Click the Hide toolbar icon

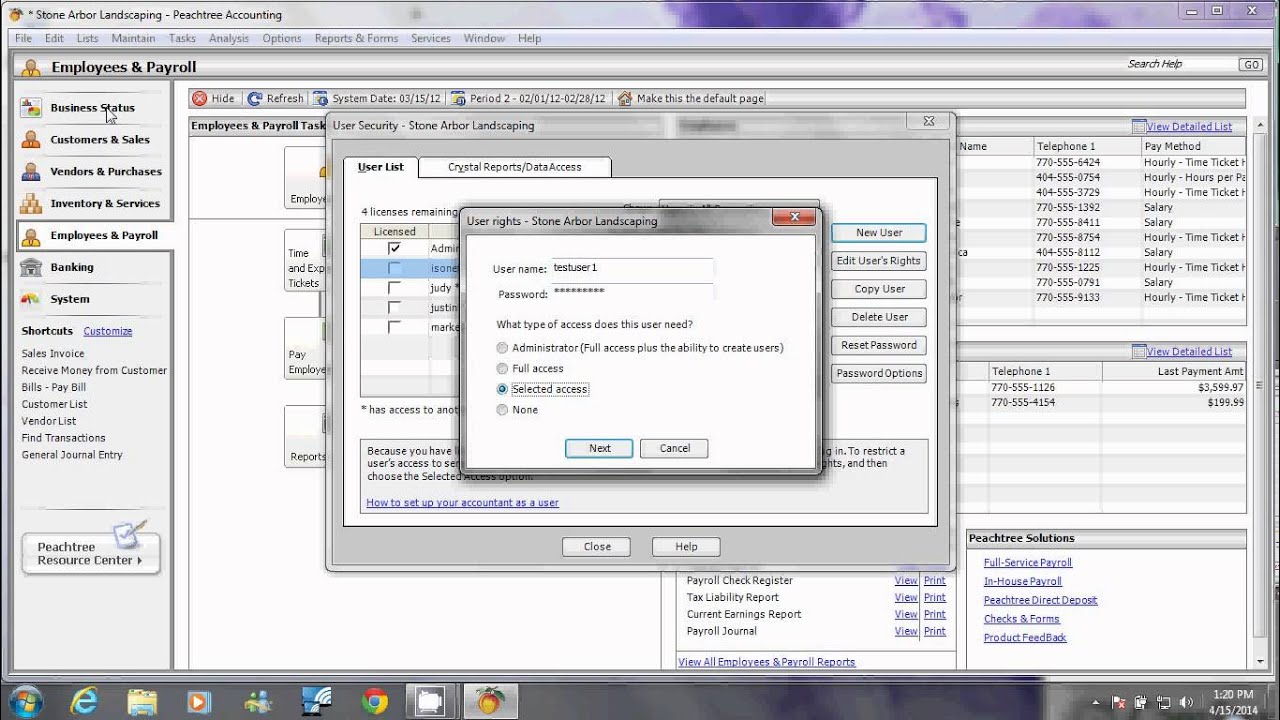(x=200, y=99)
